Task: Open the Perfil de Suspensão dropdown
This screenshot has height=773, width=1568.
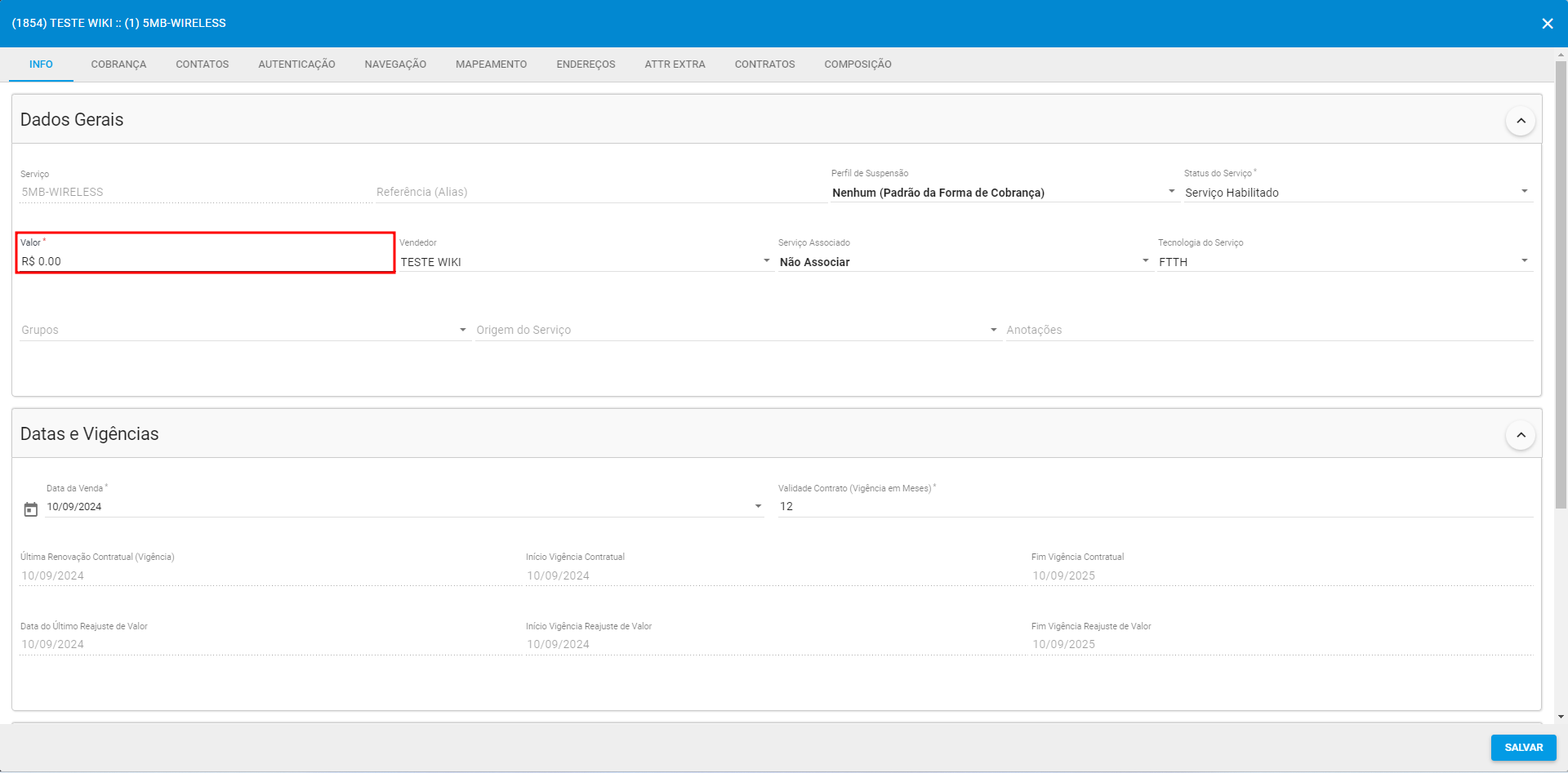Action: click(1004, 193)
